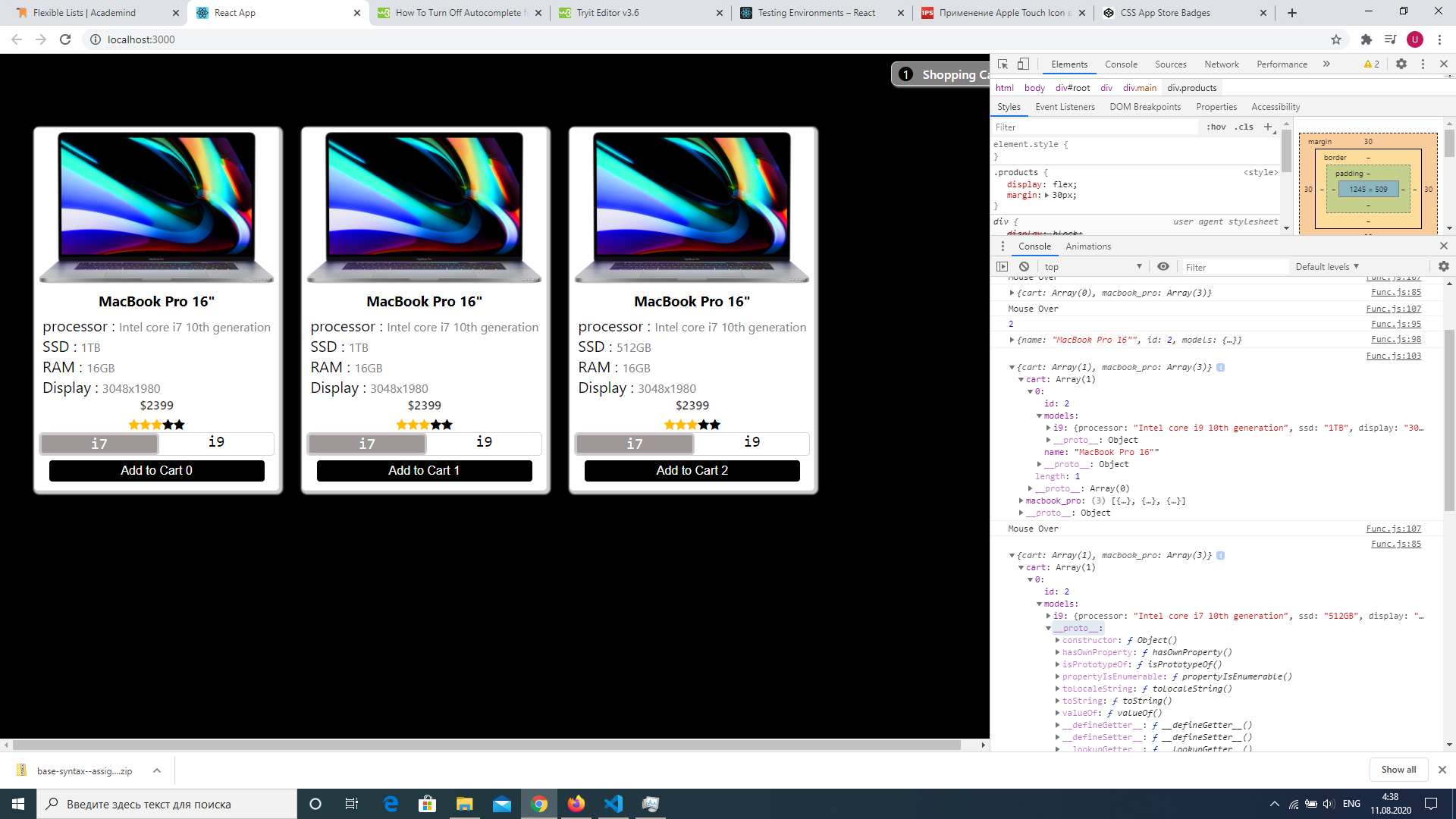Open the extensions puzzle icon in Chrome

(1367, 39)
